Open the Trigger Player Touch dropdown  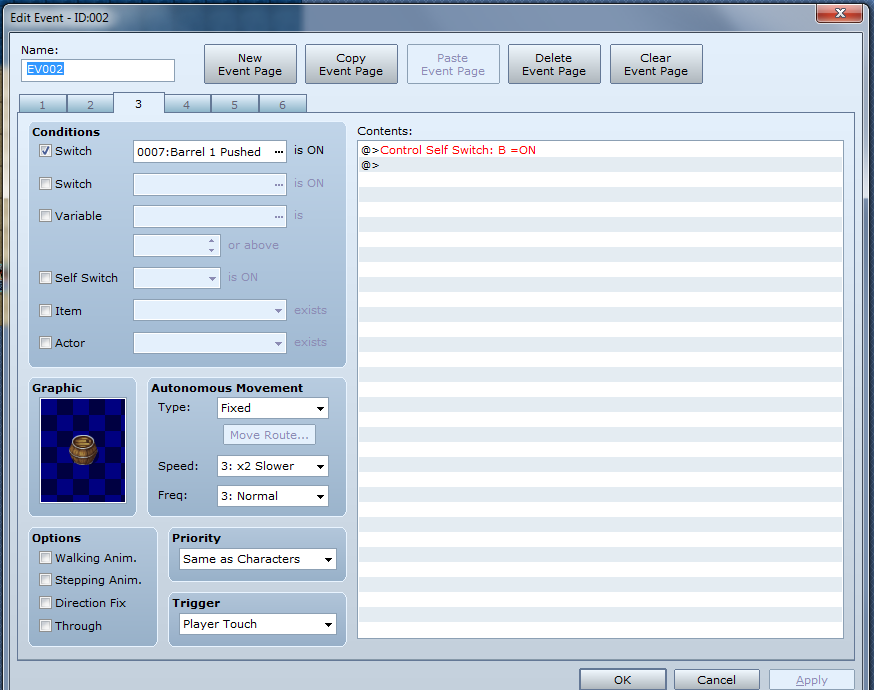coord(258,624)
